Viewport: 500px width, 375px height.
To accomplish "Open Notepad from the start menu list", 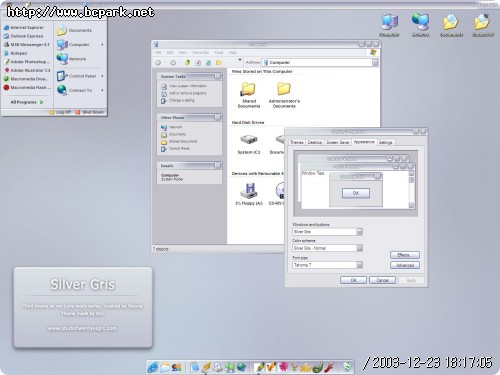I will [15, 53].
